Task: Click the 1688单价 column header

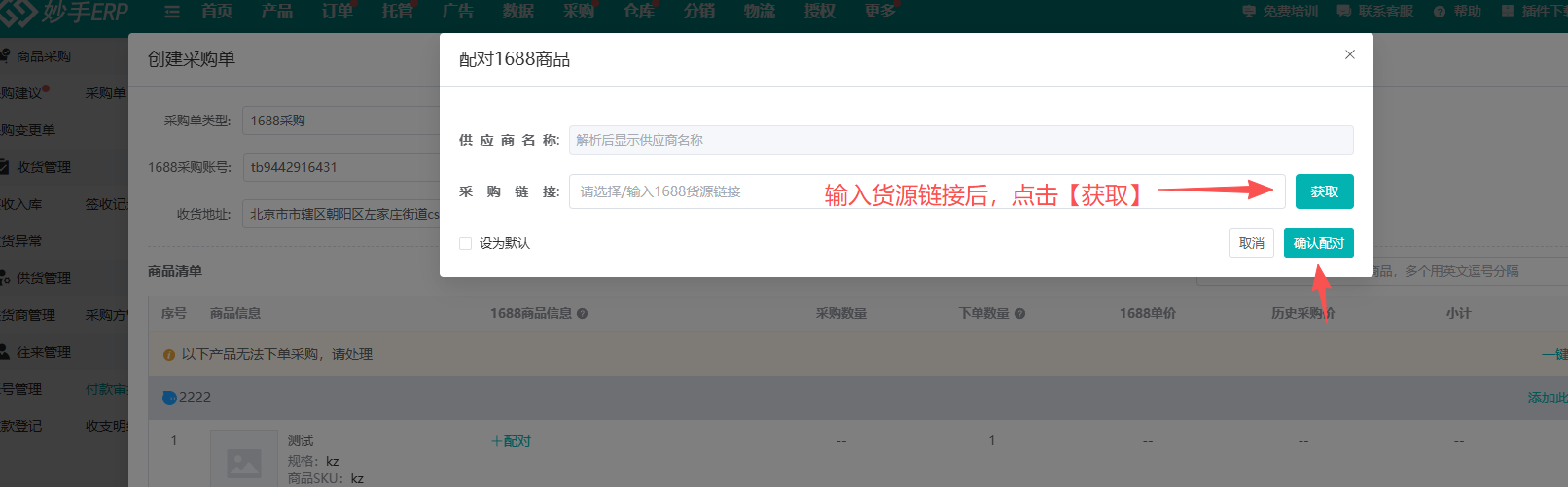Action: [x=1148, y=313]
